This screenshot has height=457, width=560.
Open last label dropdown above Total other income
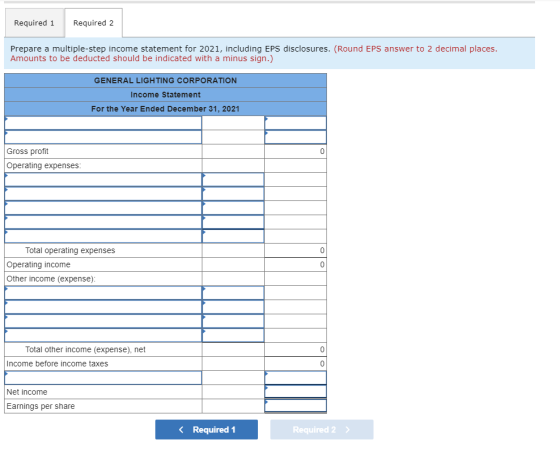click(103, 335)
